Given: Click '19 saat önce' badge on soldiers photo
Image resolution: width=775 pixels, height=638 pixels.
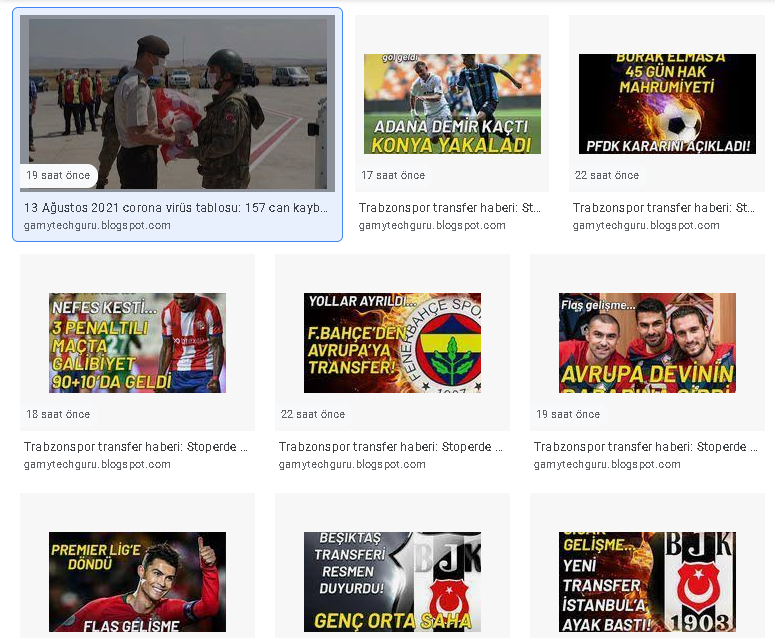Looking at the screenshot, I should (x=58, y=175).
